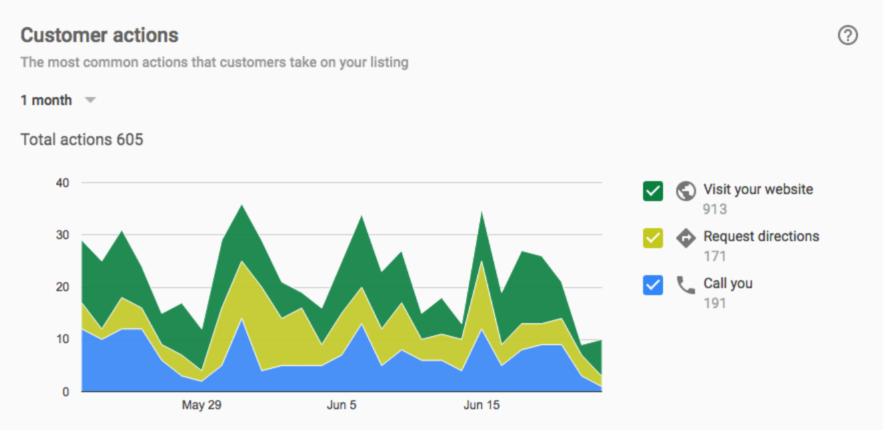Viewport: 883px width, 430px height.
Task: Click the 913 website visits count
Action: pos(714,209)
